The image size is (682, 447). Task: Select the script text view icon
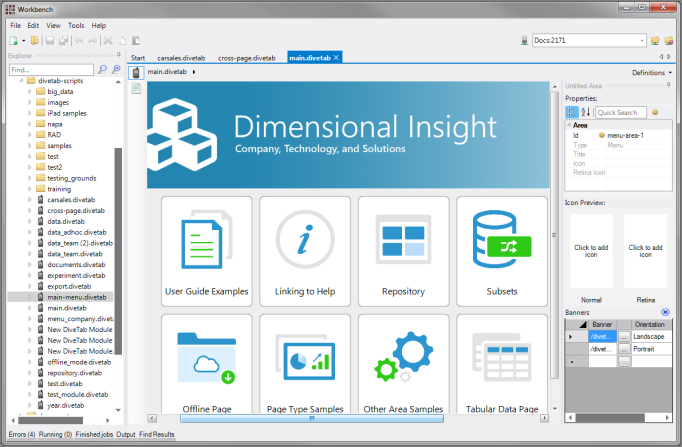[136, 88]
